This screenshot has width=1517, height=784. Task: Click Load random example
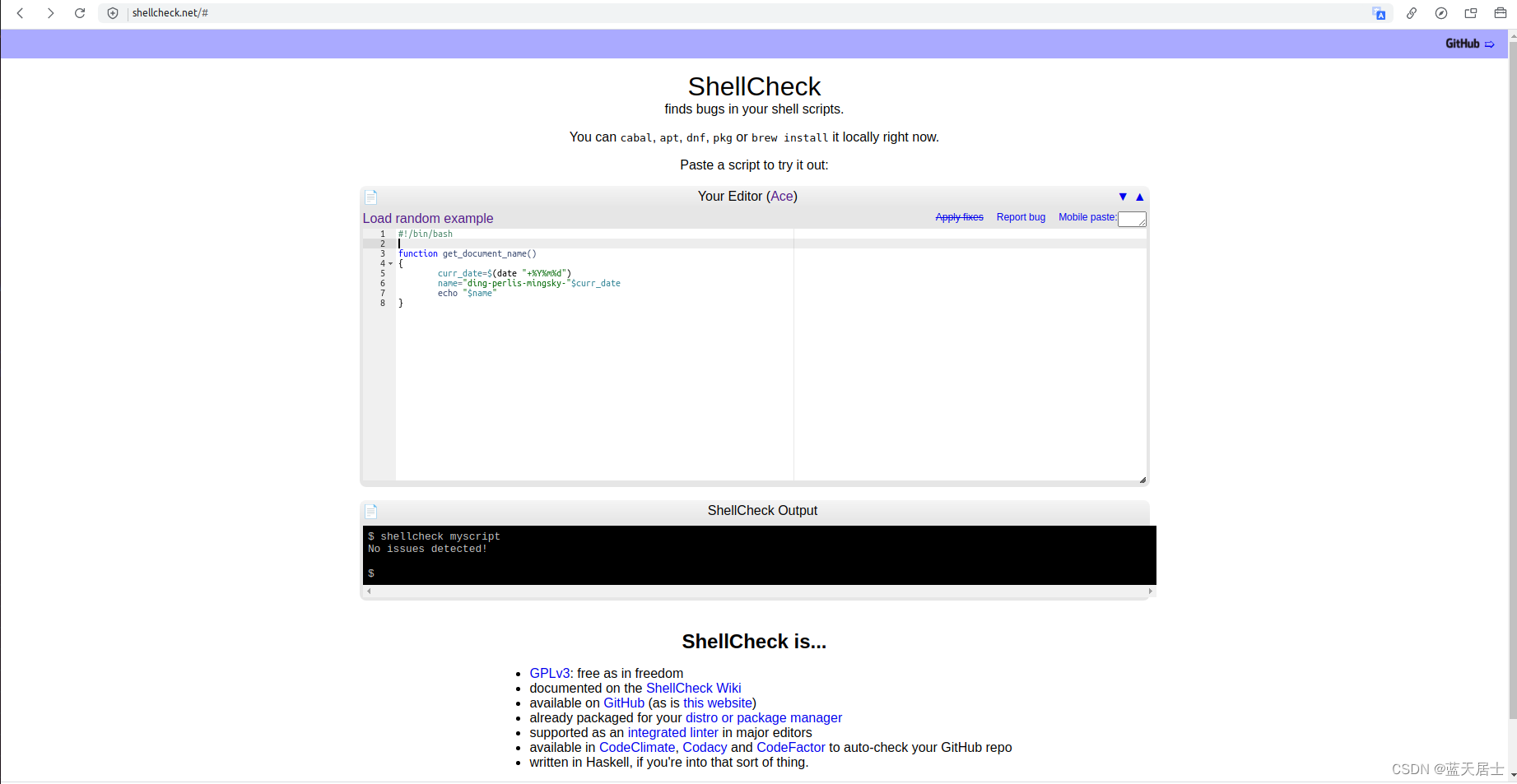tap(427, 218)
